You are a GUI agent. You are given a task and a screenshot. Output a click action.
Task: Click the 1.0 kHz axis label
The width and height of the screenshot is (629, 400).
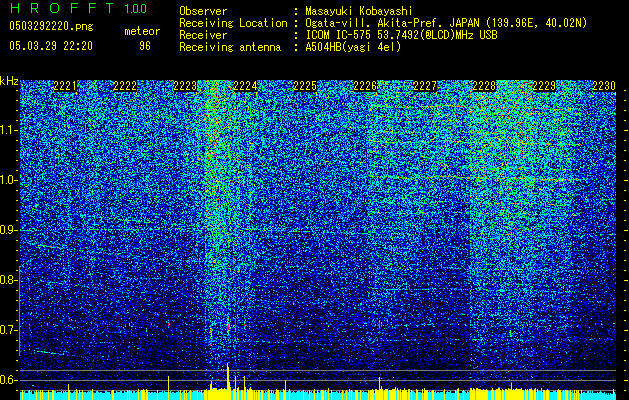point(9,180)
